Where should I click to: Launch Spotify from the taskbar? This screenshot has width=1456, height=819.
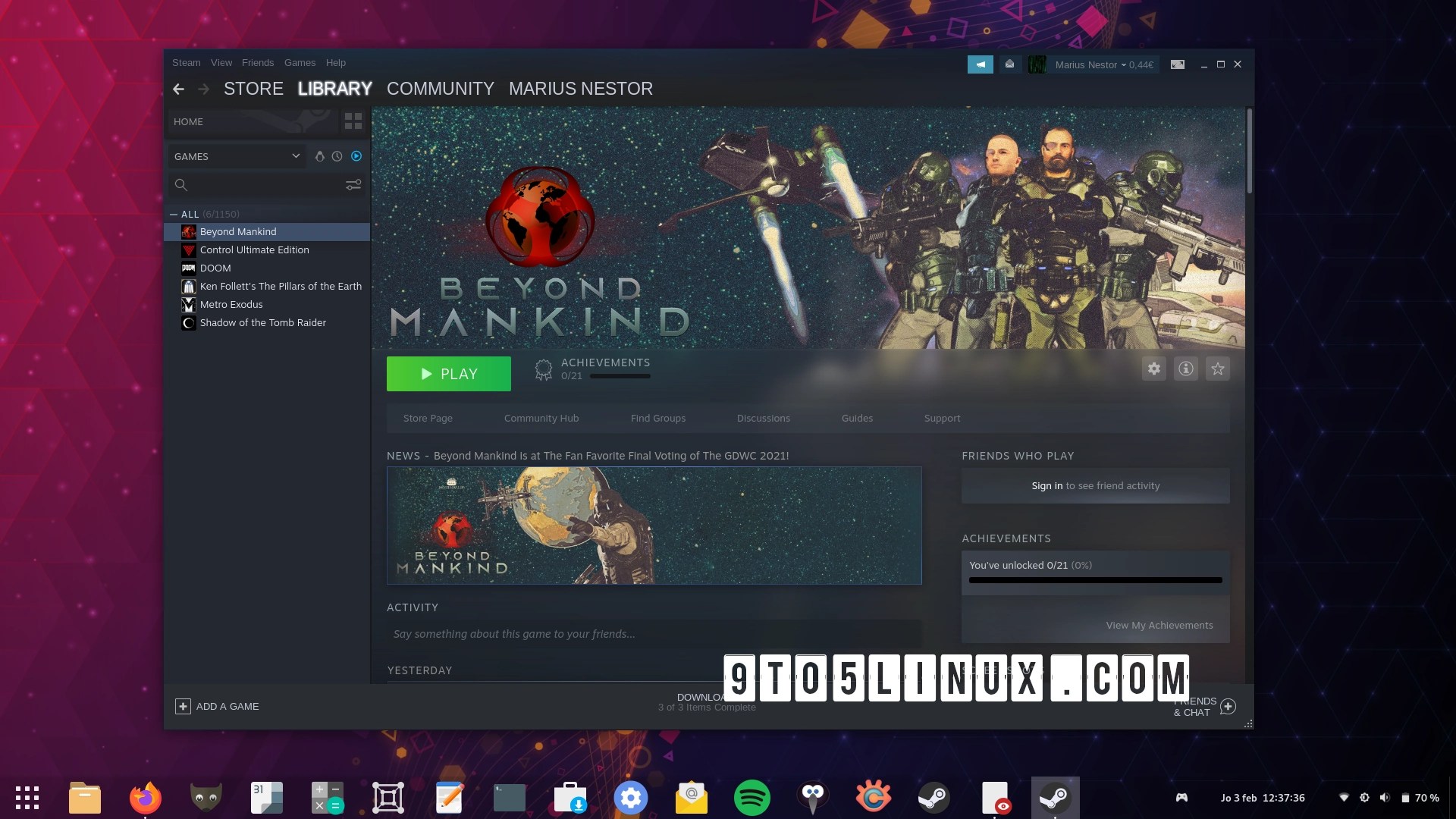tap(752, 797)
